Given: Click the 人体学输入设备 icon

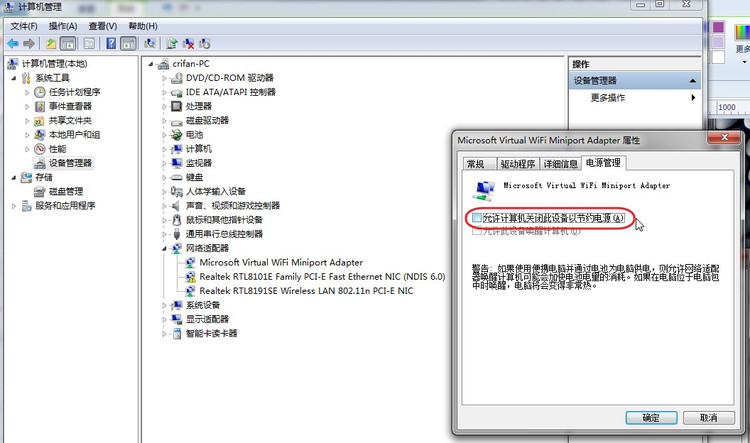Looking at the screenshot, I should (x=176, y=192).
